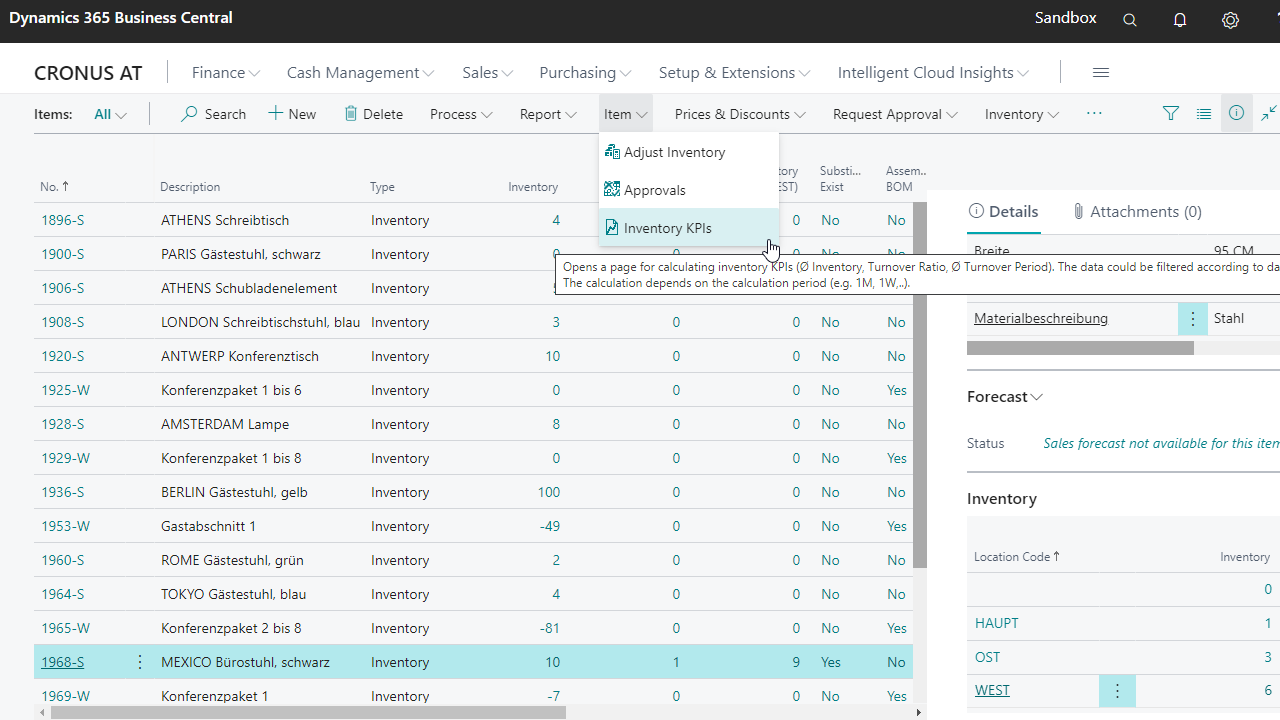Click the filter funnel icon
The height and width of the screenshot is (720, 1280).
point(1171,114)
